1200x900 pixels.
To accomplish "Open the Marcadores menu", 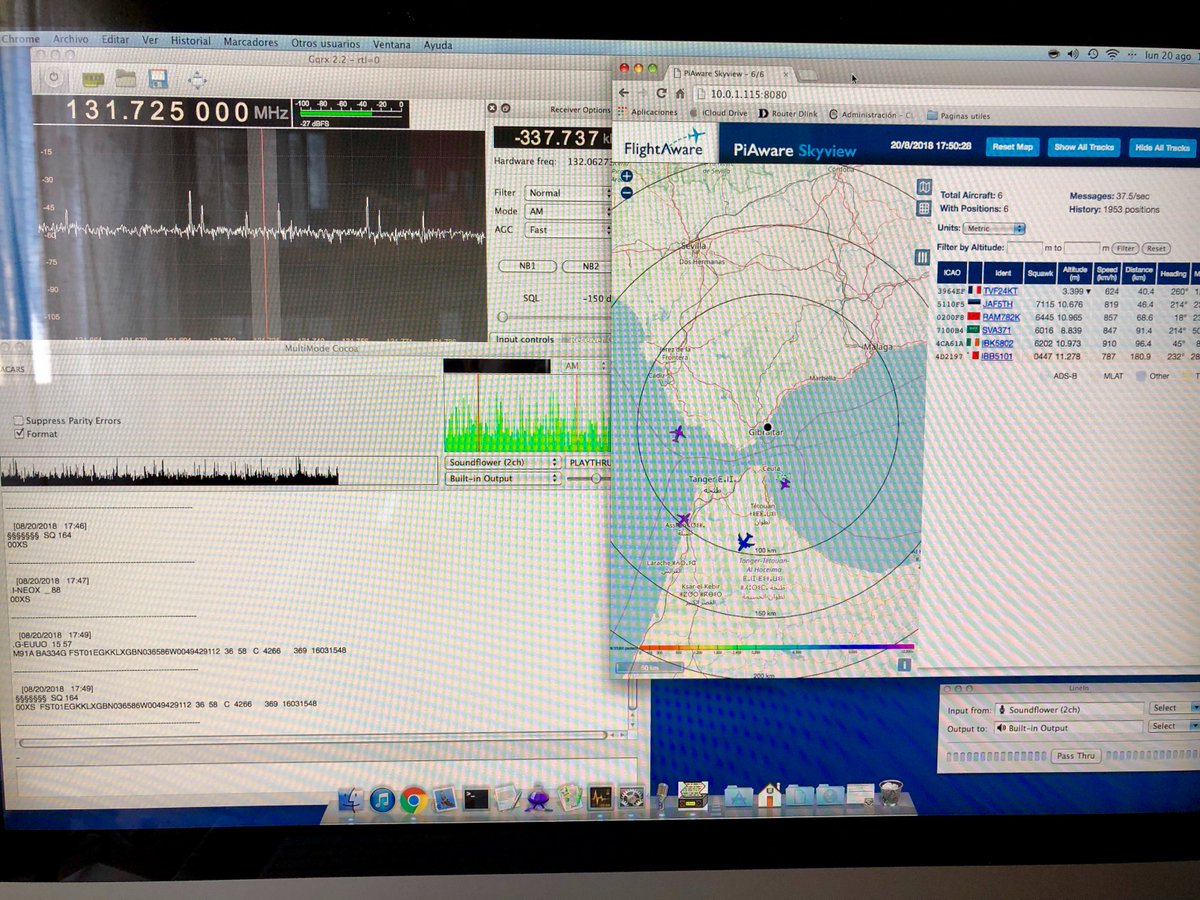I will point(251,43).
